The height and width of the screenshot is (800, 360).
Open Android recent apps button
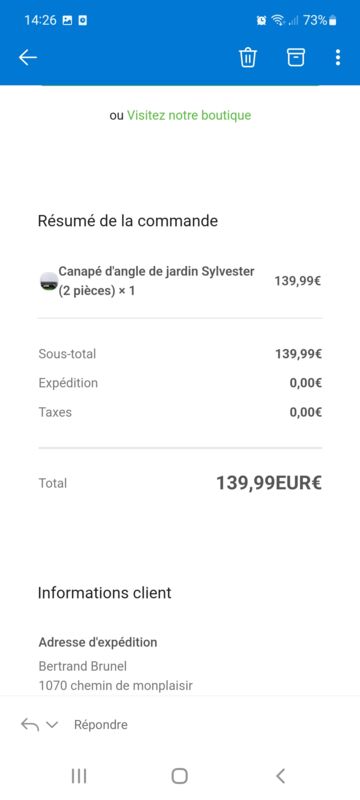point(79,776)
